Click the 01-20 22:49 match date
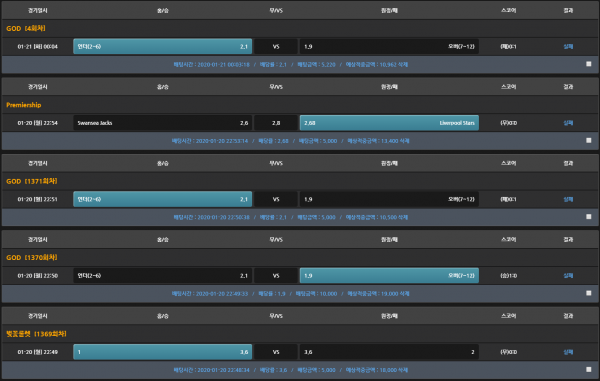Viewport: 600px width, 381px height. 38,352
